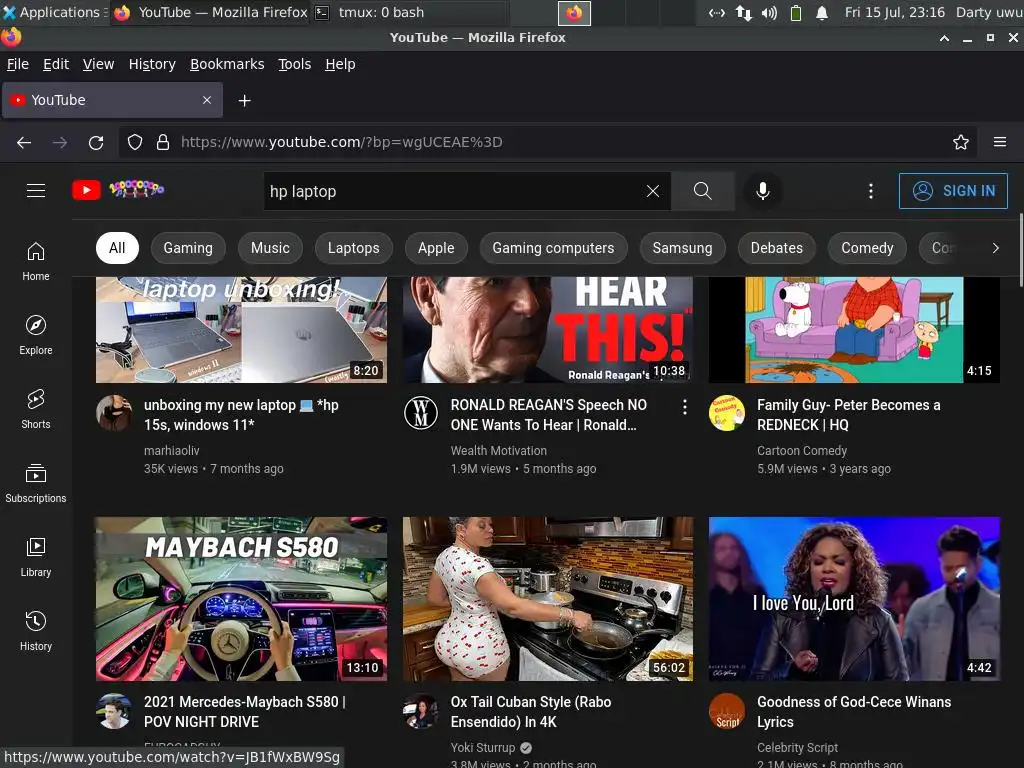
Task: Open Wealth Motivation channel avatar
Action: [421, 413]
